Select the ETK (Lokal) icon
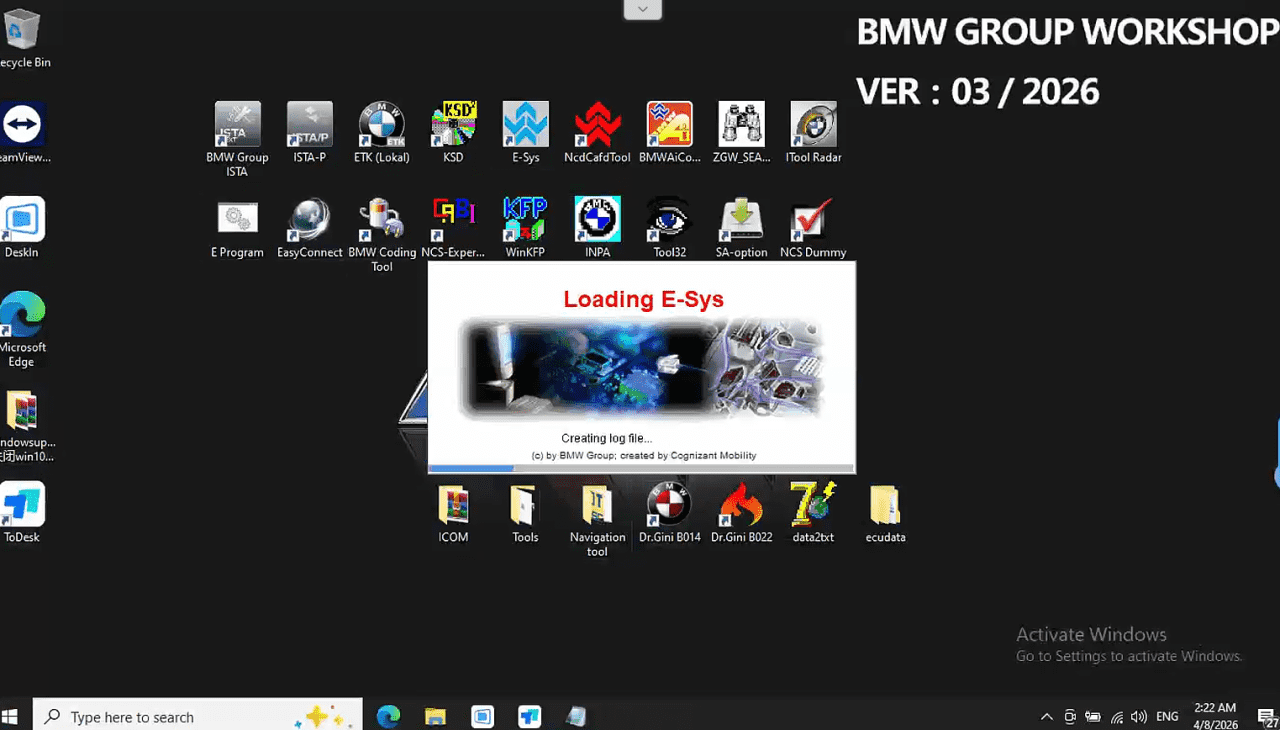This screenshot has width=1280, height=730. point(381,126)
